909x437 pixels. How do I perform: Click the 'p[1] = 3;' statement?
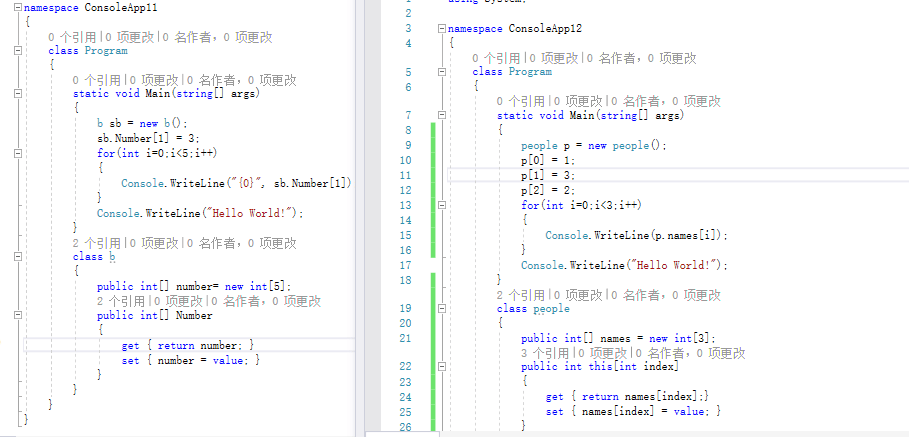pyautogui.click(x=548, y=176)
